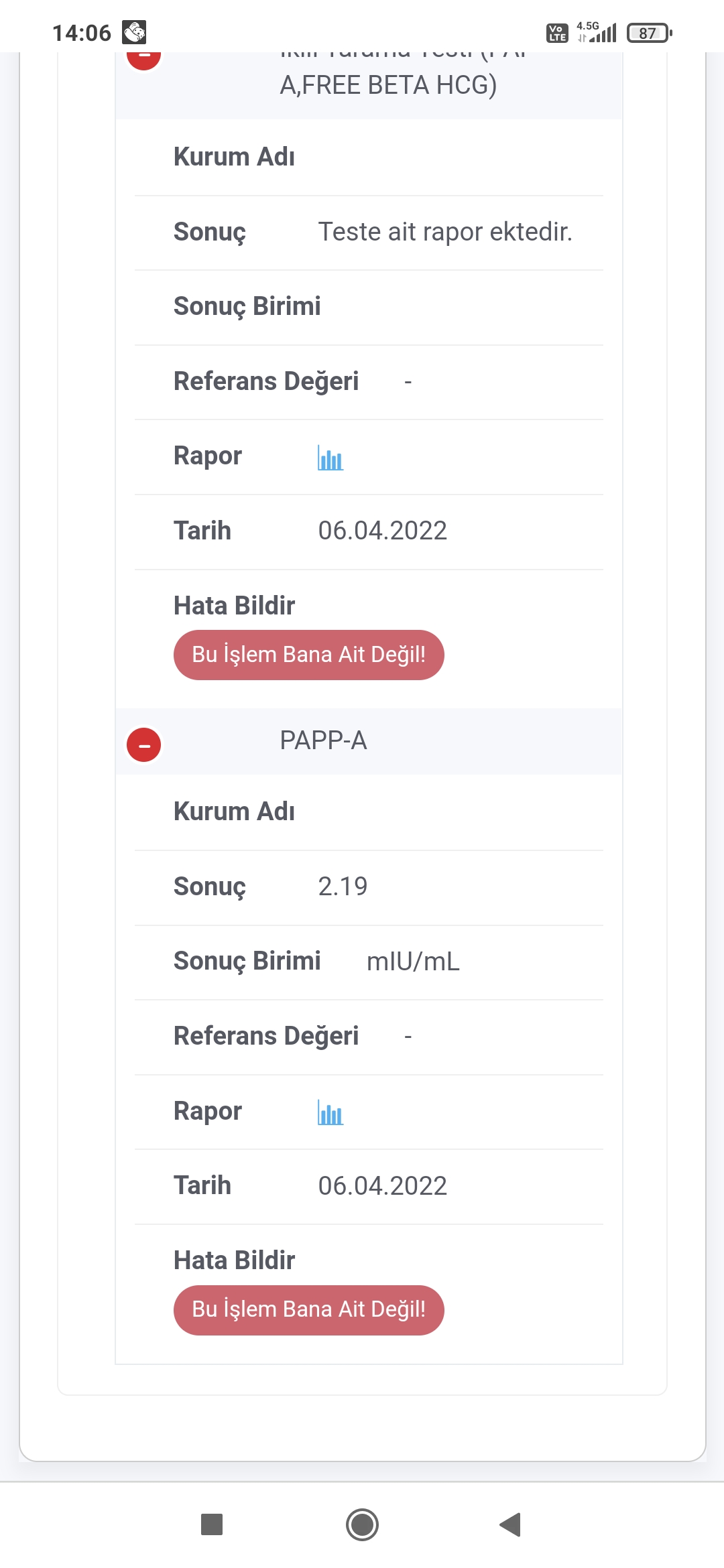Screen dimensions: 724x1568
Task: Tap the 4.5G signal strength icon
Action: tap(597, 32)
